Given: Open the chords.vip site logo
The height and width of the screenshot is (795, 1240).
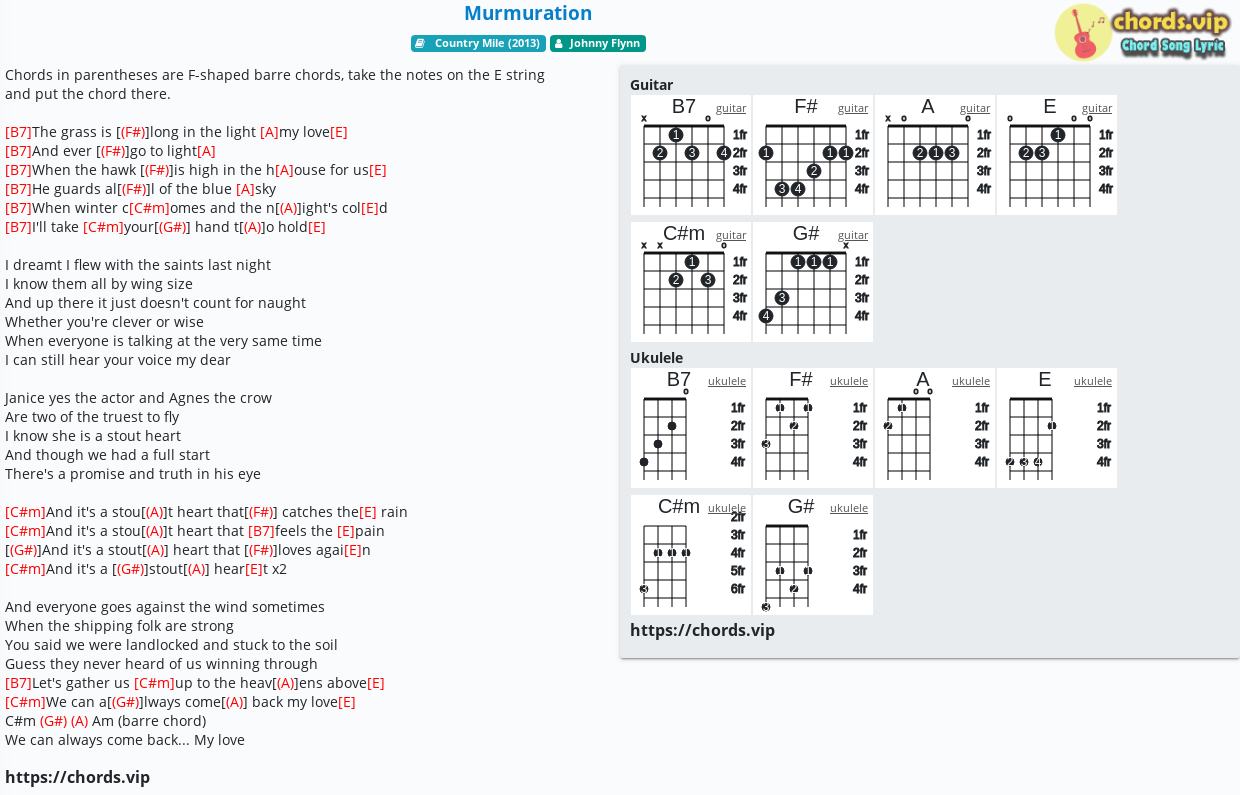Looking at the screenshot, I should coord(1141,32).
